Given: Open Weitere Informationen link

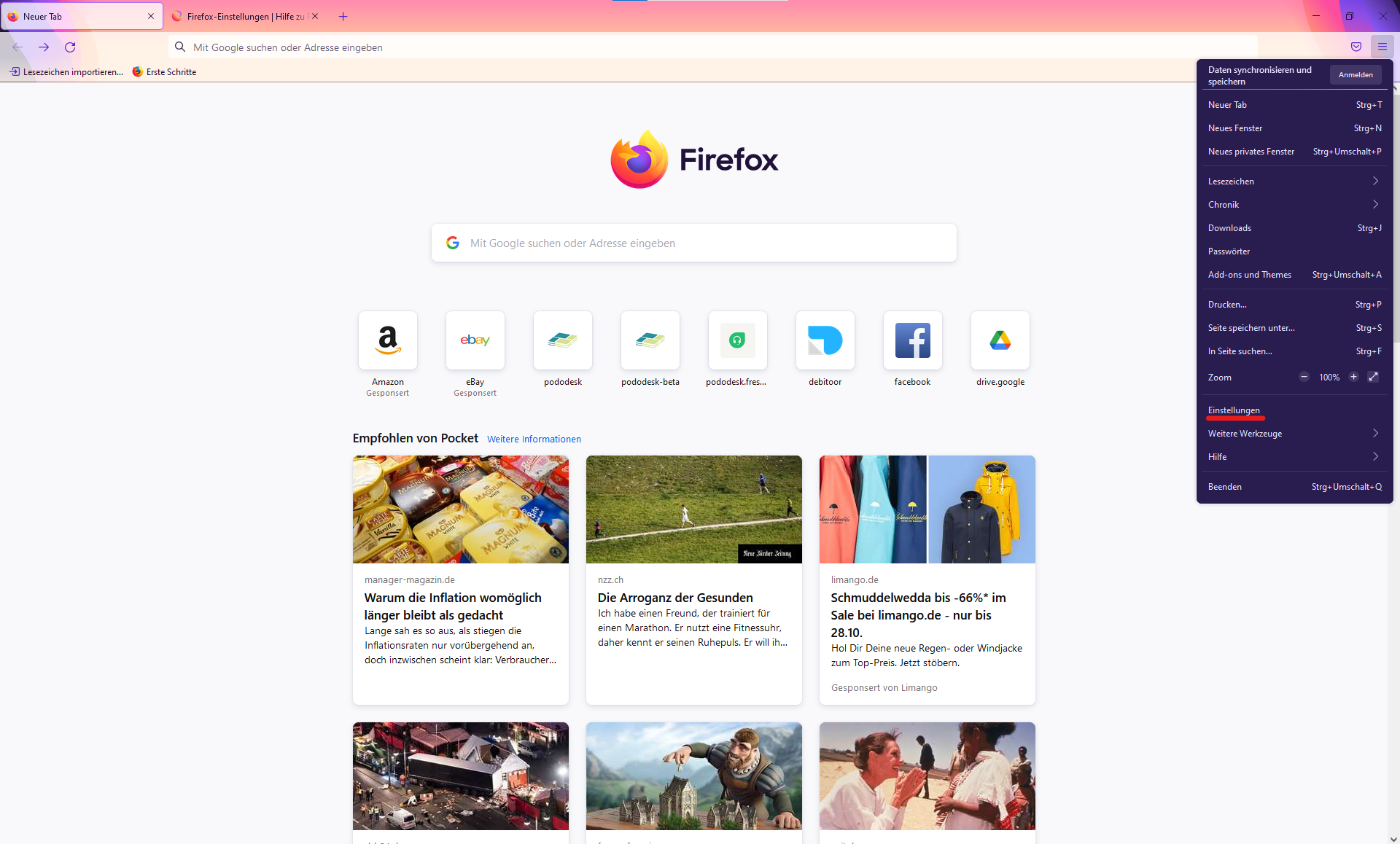Looking at the screenshot, I should [534, 439].
